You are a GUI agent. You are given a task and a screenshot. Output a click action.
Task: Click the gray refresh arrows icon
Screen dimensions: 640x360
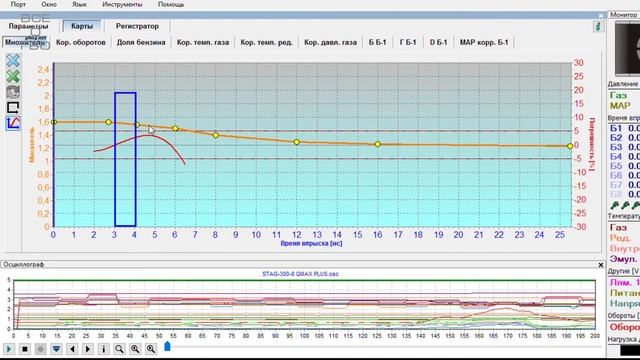click(13, 92)
